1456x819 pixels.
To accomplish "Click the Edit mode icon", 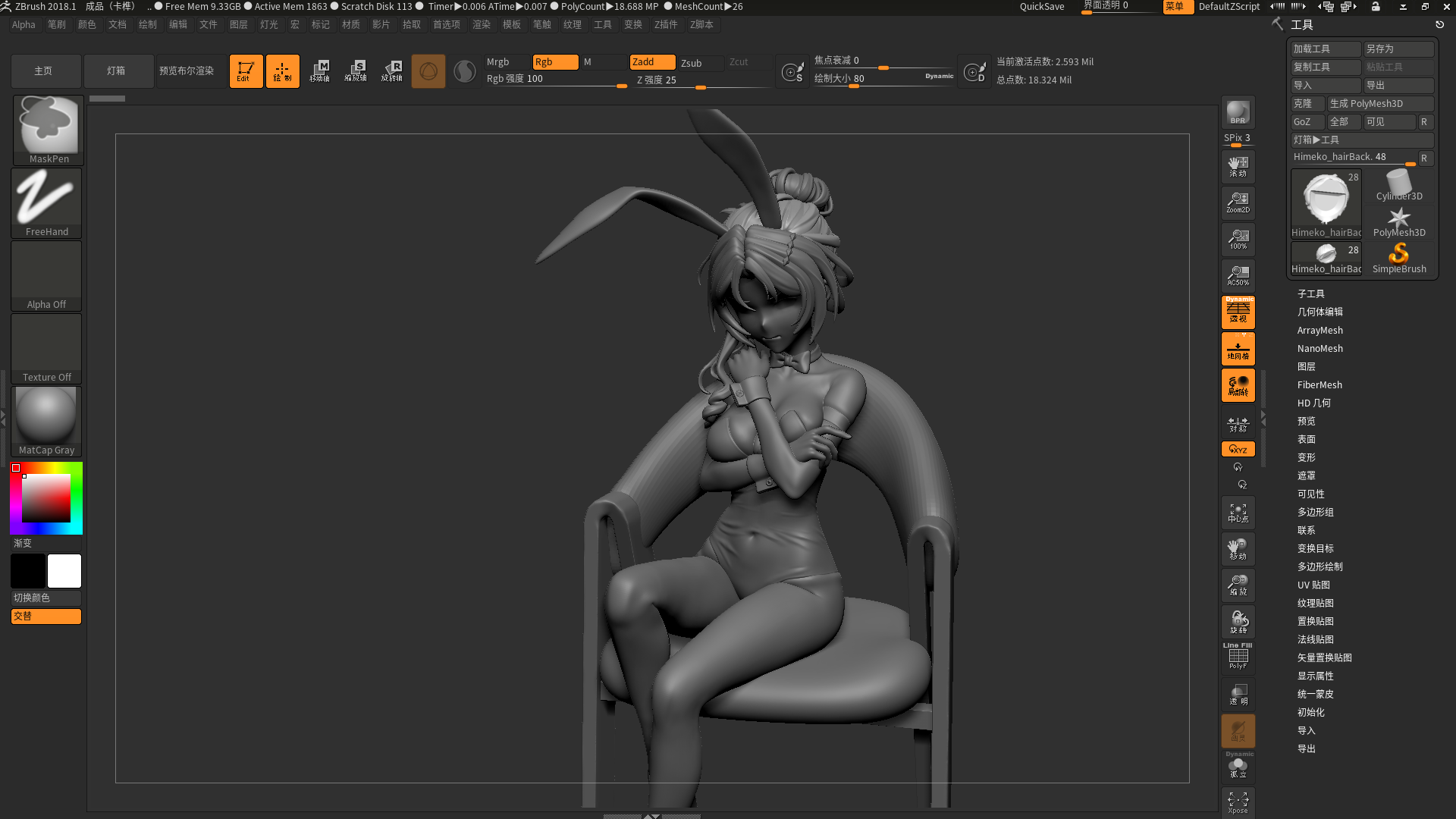I will (246, 71).
